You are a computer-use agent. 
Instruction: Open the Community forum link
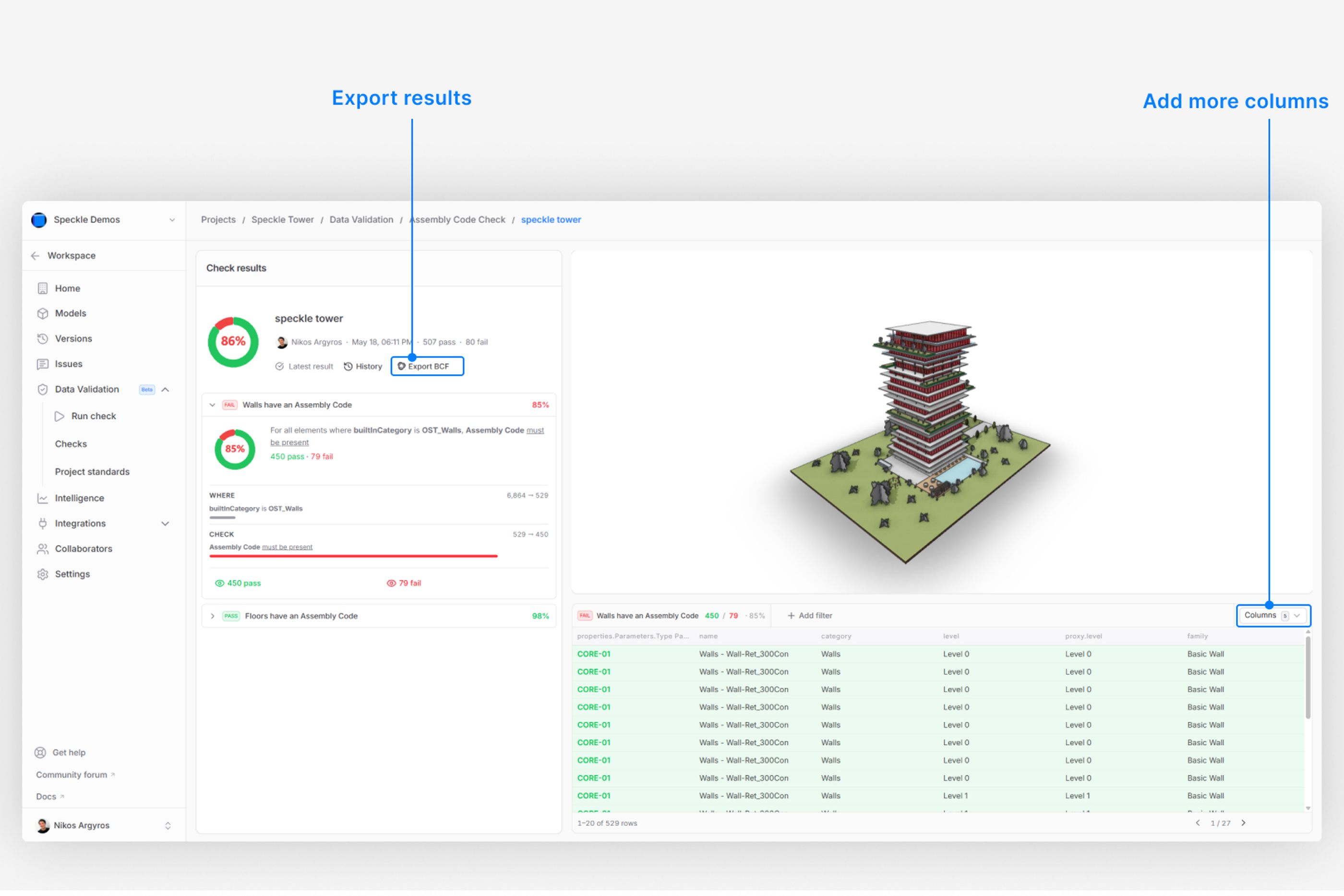point(75,775)
